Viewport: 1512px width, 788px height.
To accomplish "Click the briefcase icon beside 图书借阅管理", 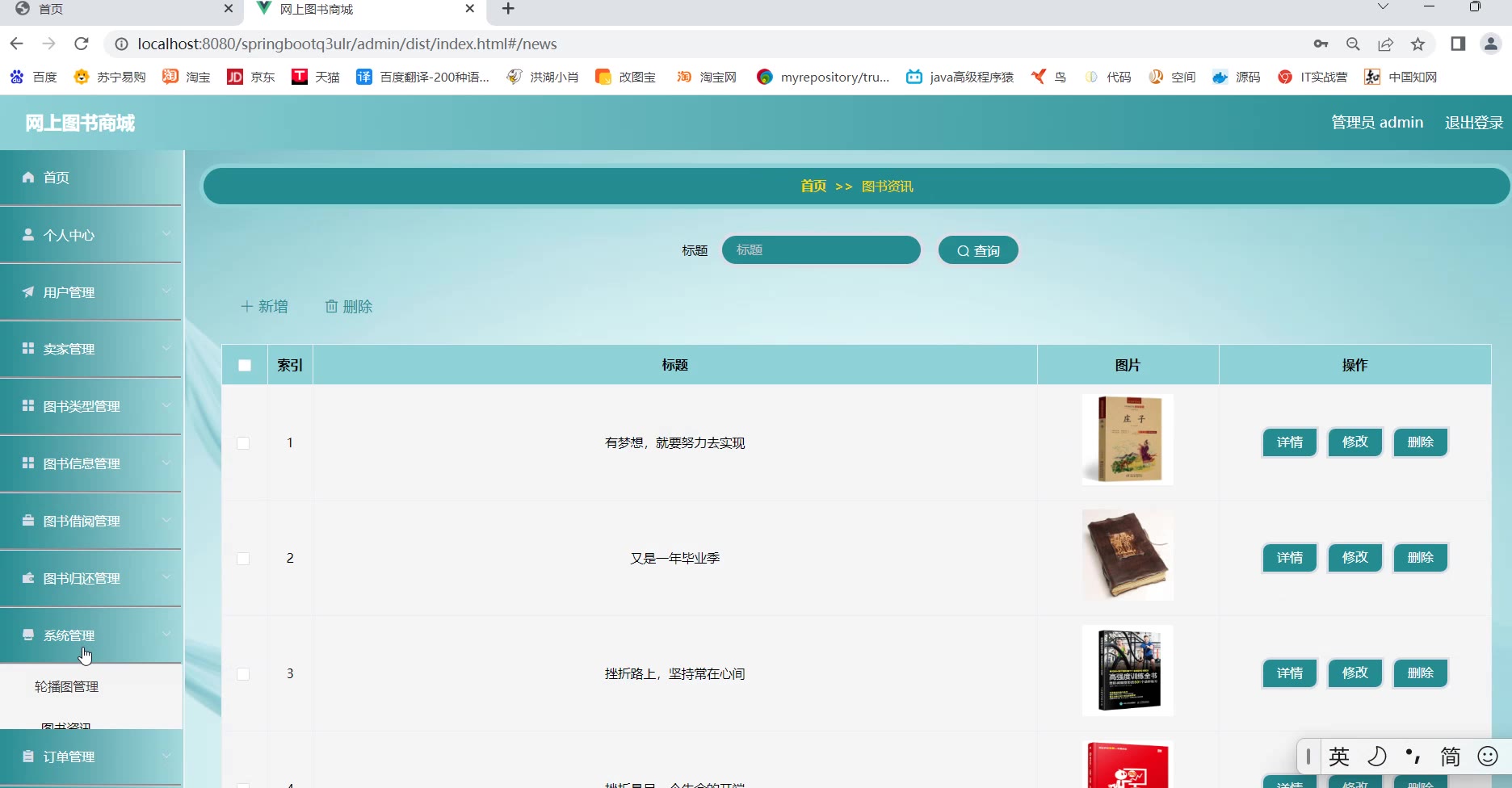I will click(x=28, y=520).
